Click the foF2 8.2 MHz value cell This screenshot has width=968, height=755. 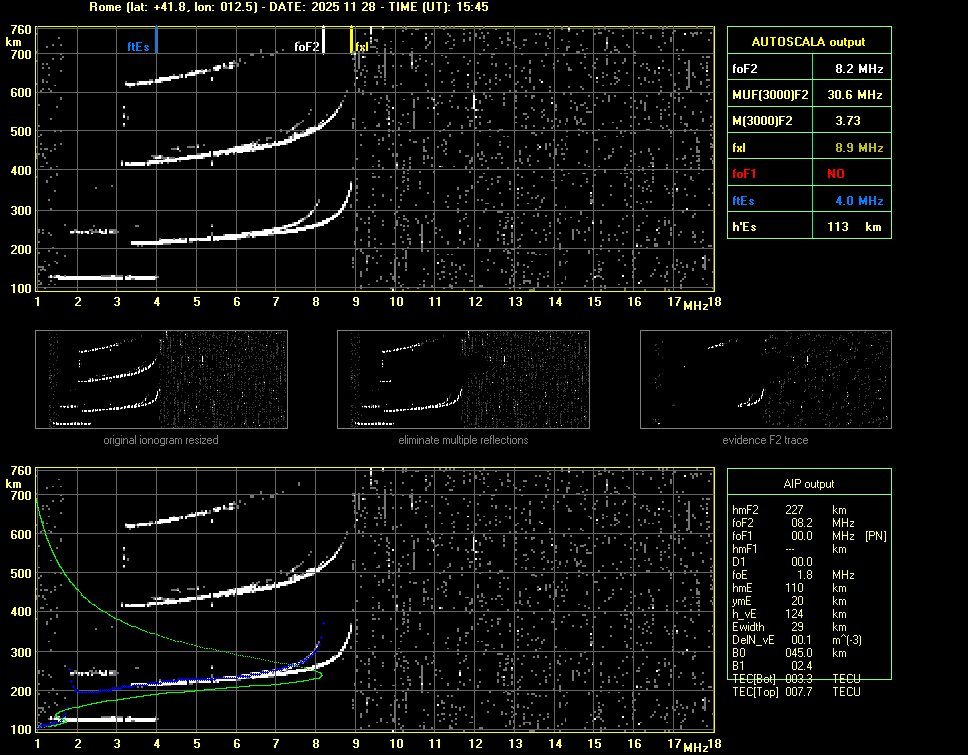[858, 69]
